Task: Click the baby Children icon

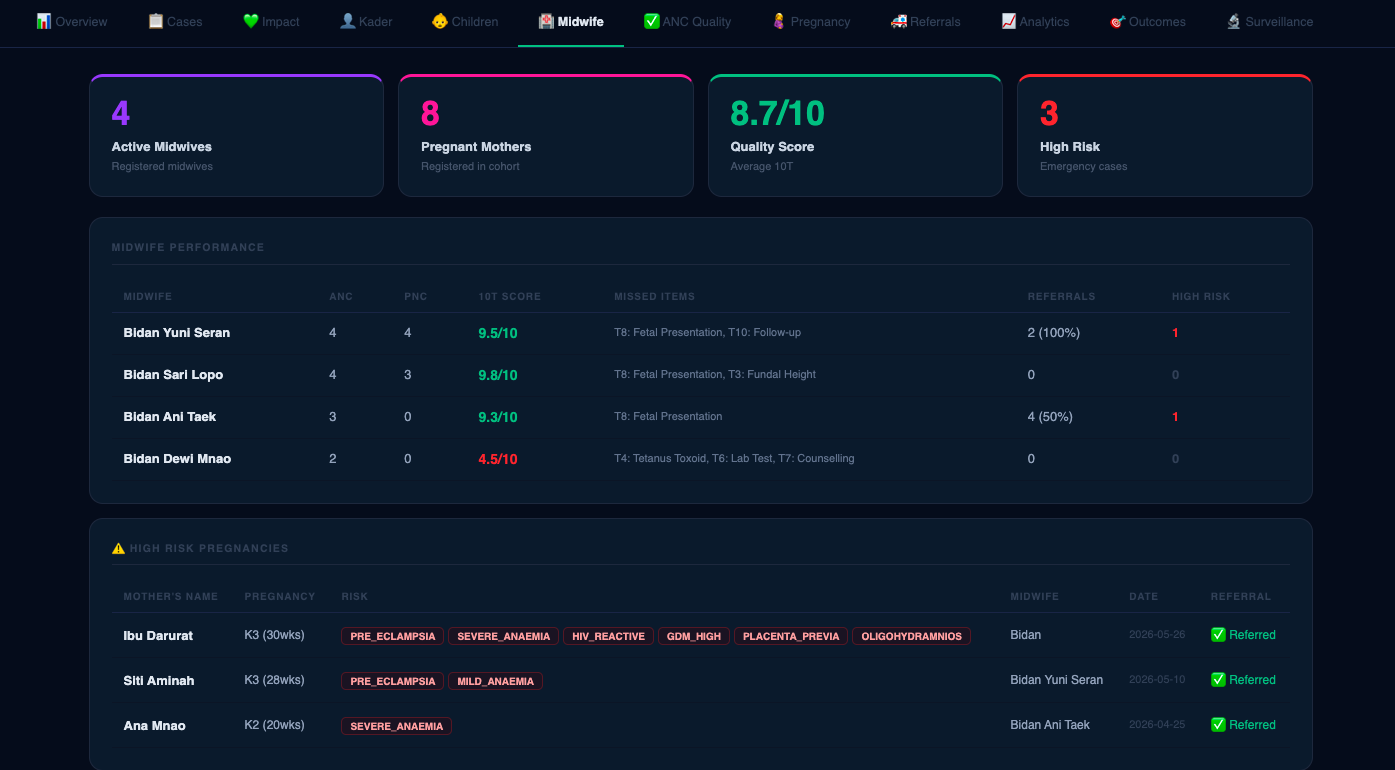Action: tap(439, 21)
